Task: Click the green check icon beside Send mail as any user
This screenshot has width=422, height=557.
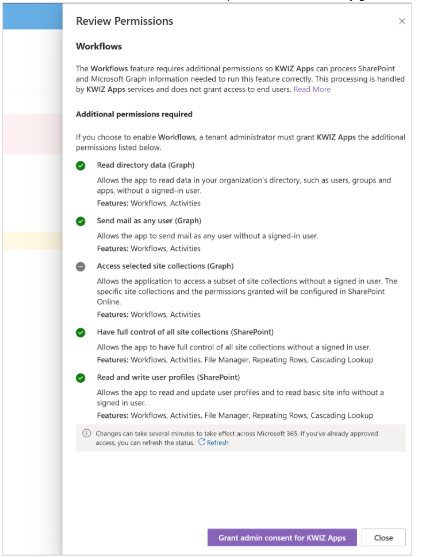Action: 81,221
